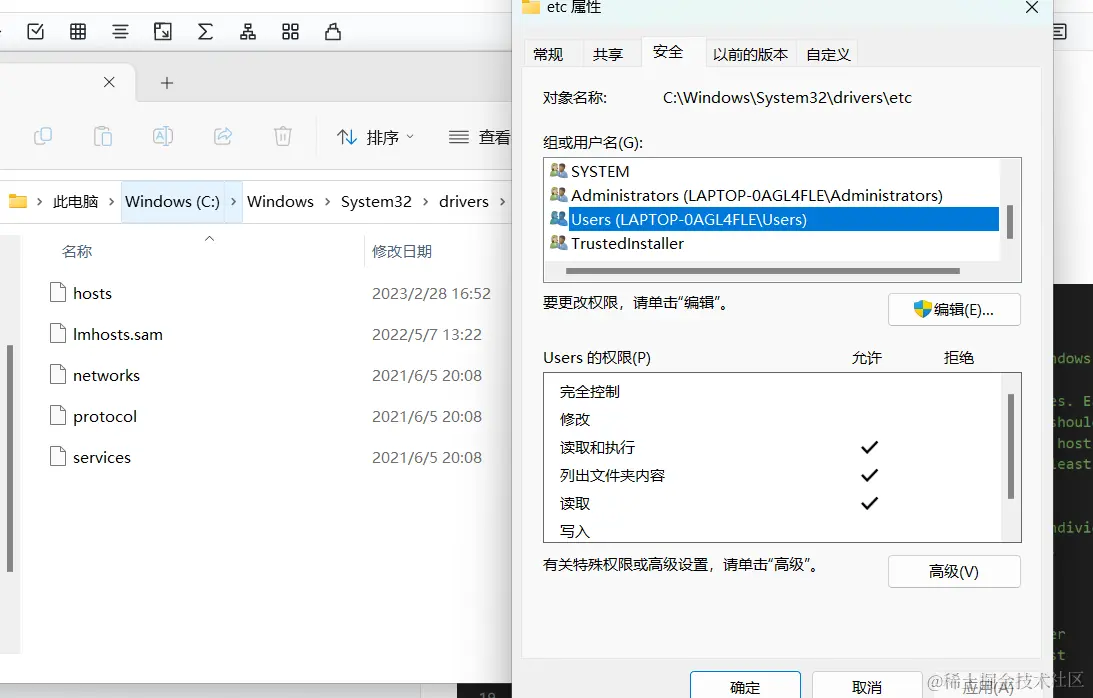Select System32 in the breadcrumb
The image size is (1093, 698).
click(376, 202)
